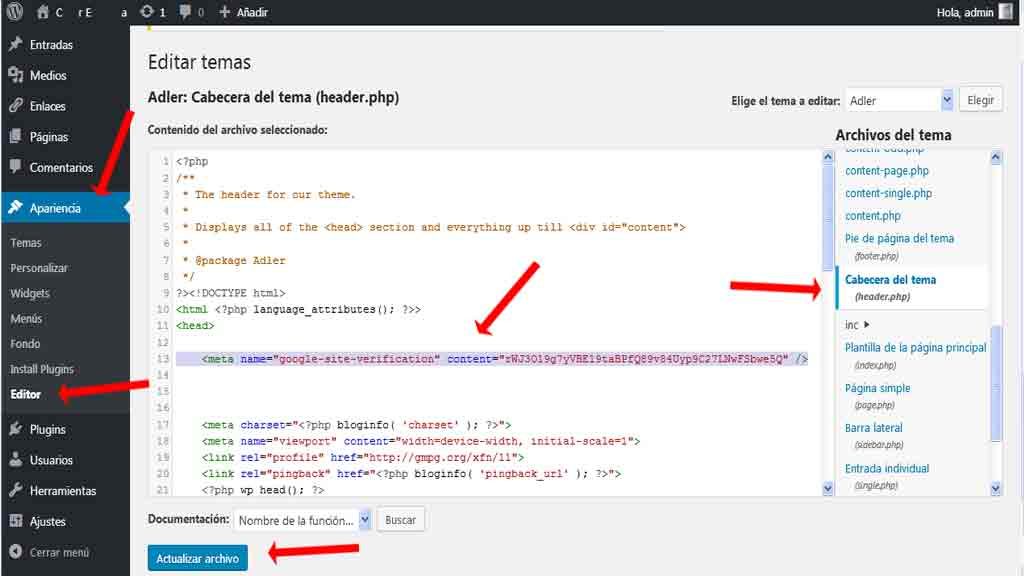The width and height of the screenshot is (1024, 576).
Task: Click the wp_head() line in editor
Action: pyautogui.click(x=263, y=489)
